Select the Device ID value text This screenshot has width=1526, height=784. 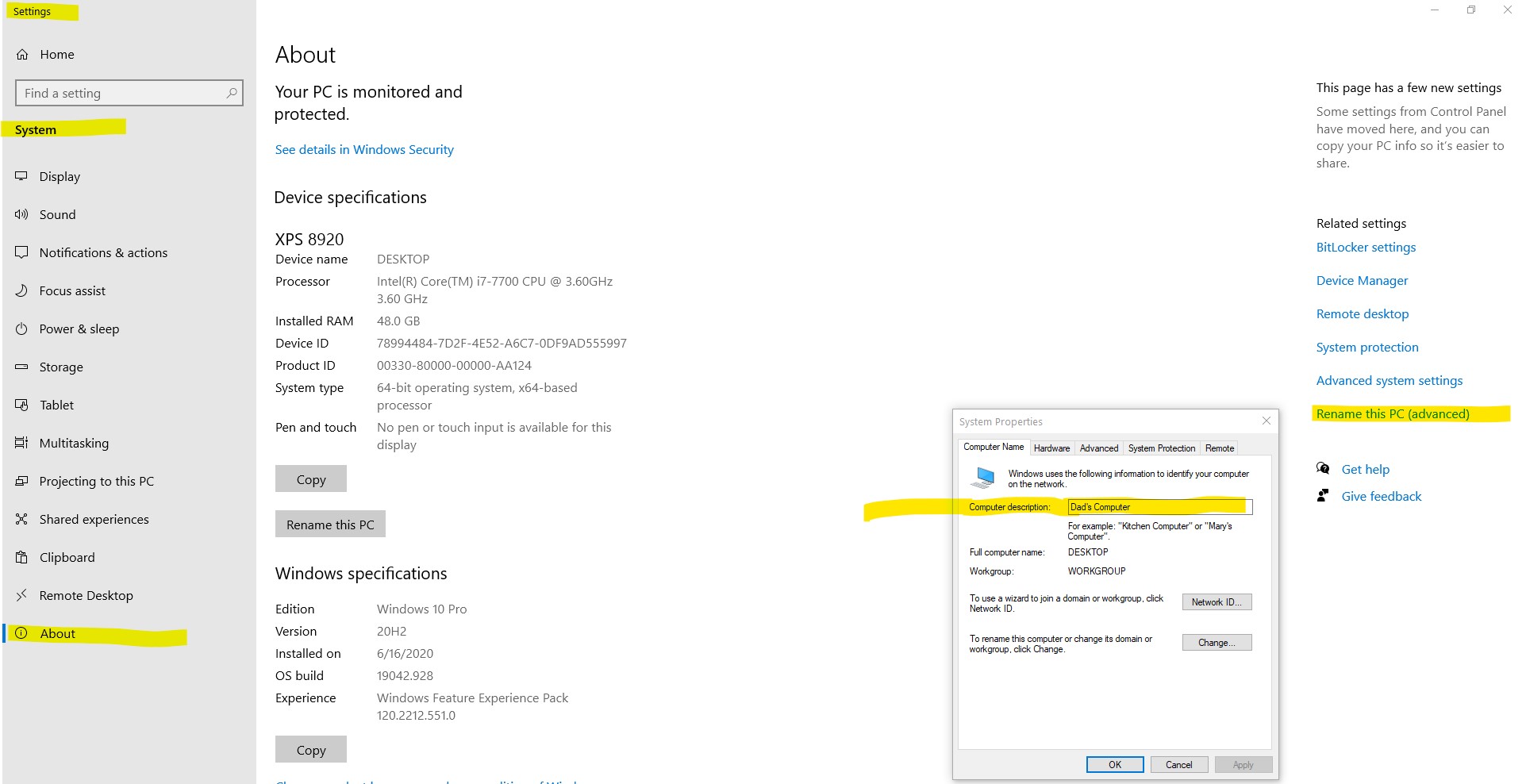[x=502, y=344]
